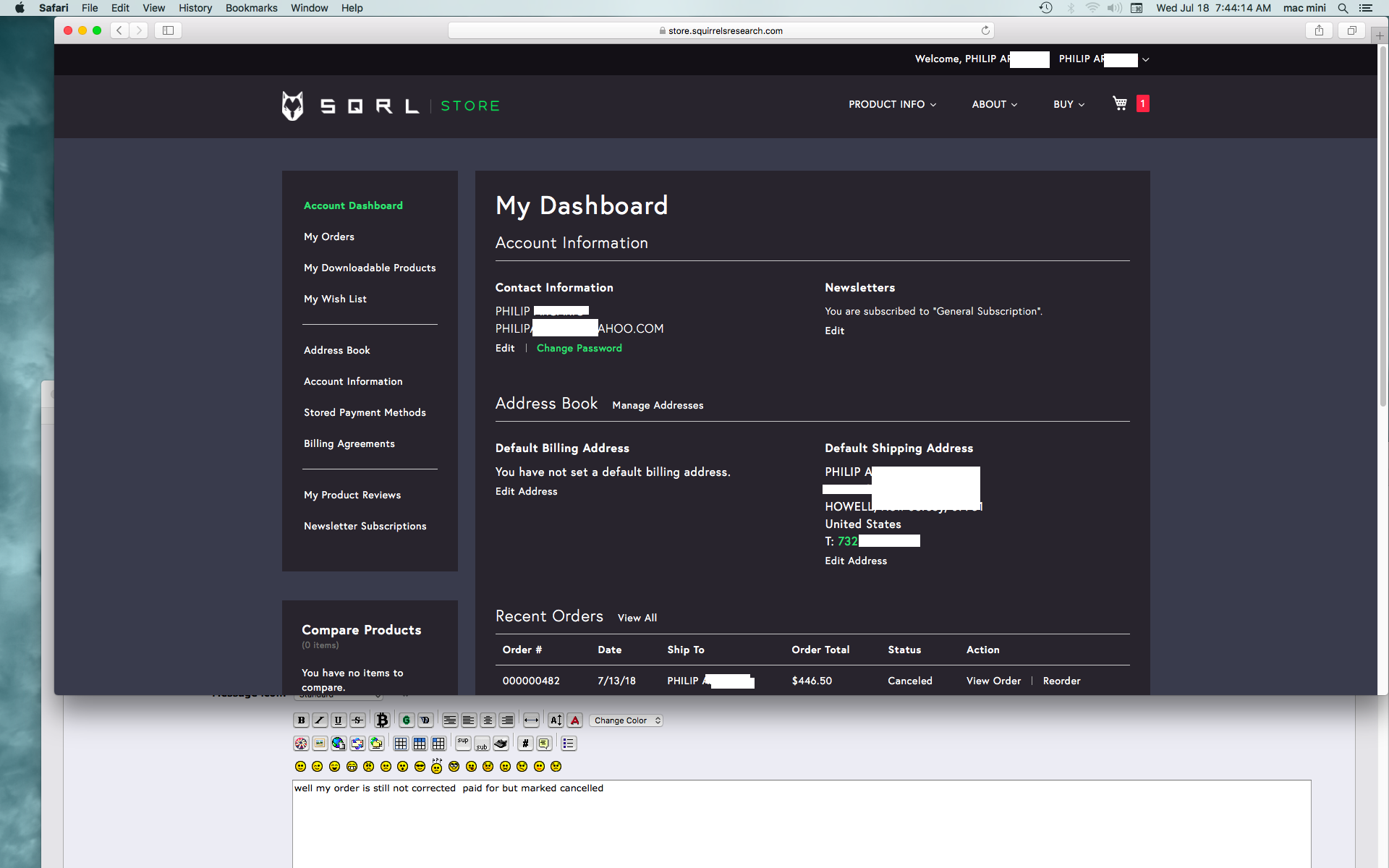Screen dimensions: 1389x868
Task: Insert subscript text button
Action: pyautogui.click(x=482, y=744)
